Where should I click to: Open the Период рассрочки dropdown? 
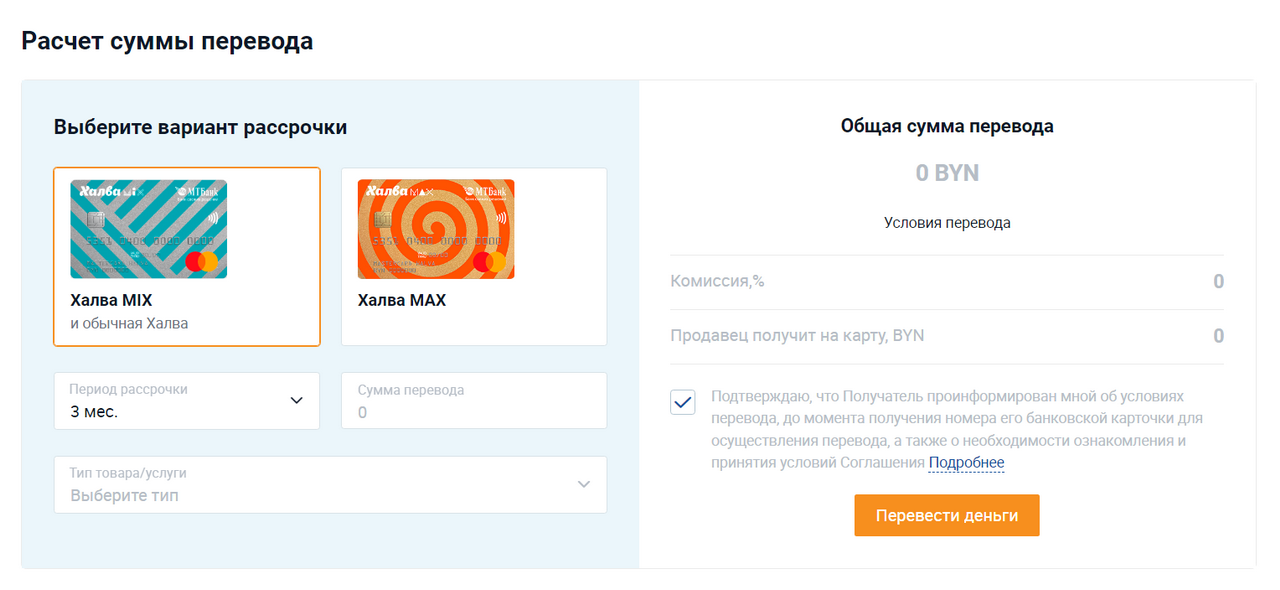(x=186, y=401)
